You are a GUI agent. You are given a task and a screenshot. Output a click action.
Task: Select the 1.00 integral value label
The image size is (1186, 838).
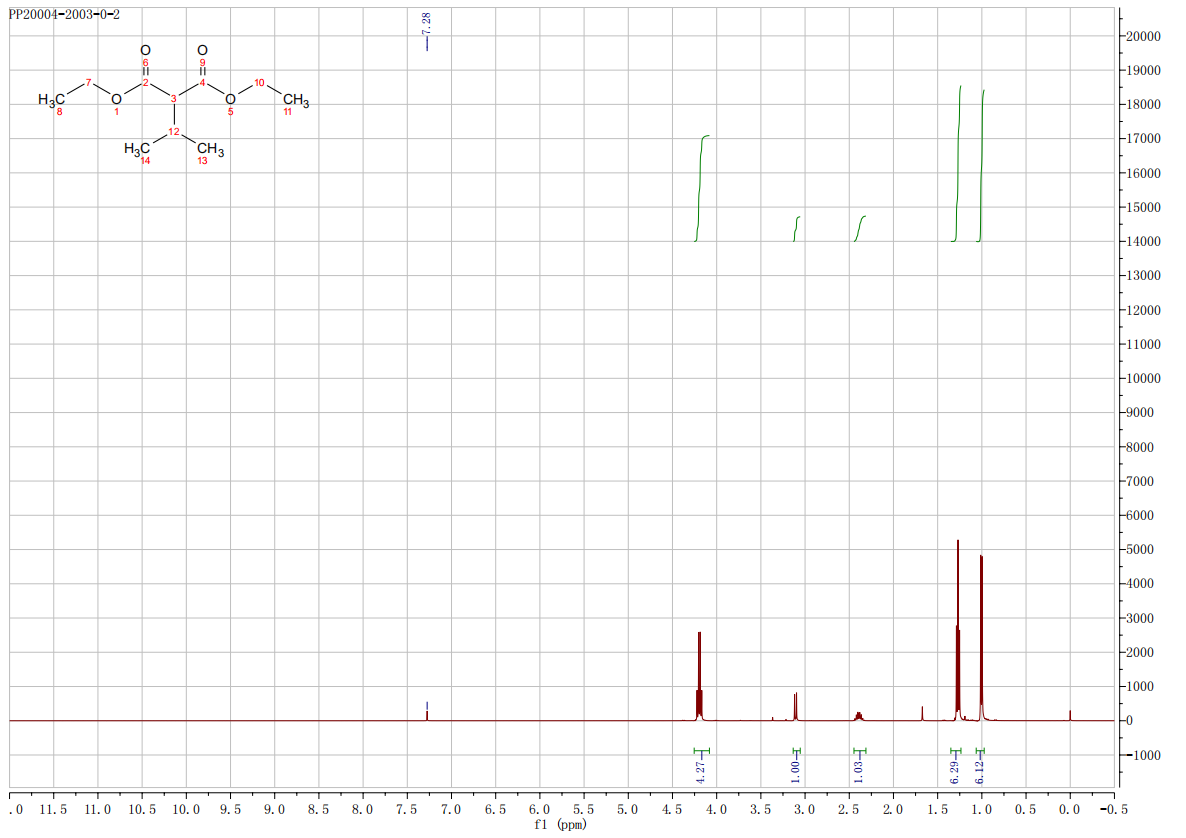click(x=796, y=771)
